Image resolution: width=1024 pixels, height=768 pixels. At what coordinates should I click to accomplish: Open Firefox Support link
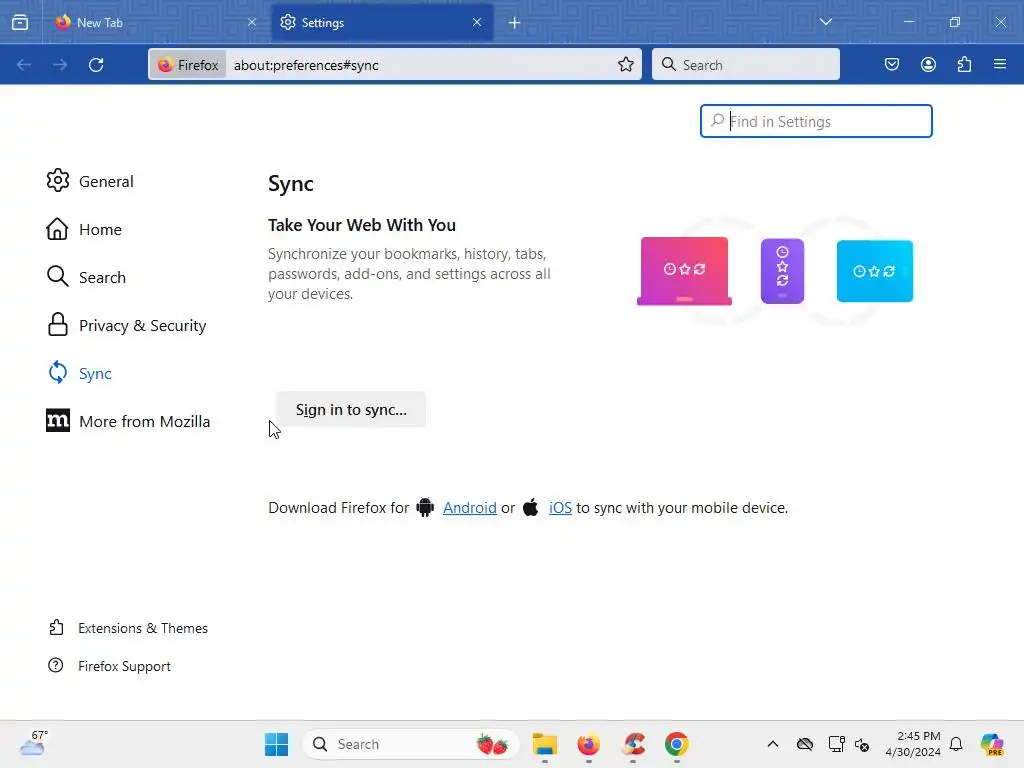[x=110, y=665]
